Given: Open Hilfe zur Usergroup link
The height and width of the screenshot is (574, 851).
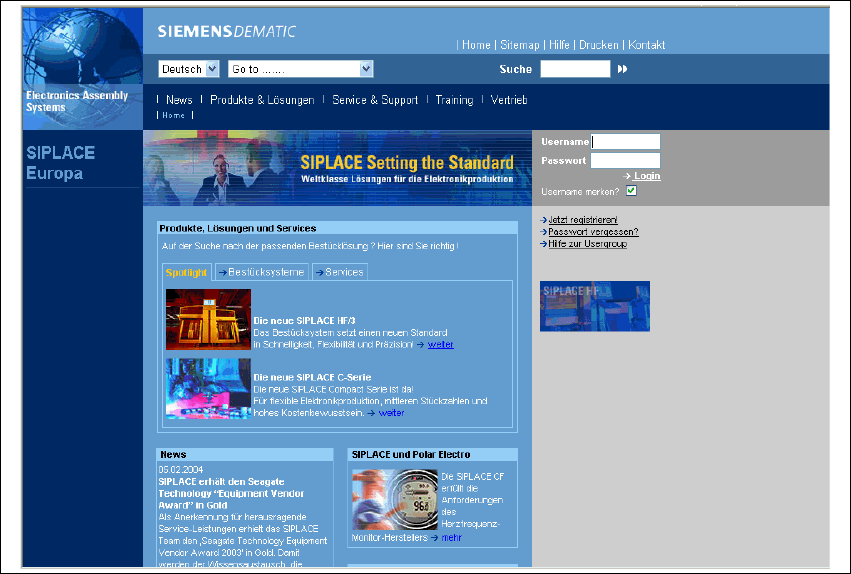Looking at the screenshot, I should 587,244.
